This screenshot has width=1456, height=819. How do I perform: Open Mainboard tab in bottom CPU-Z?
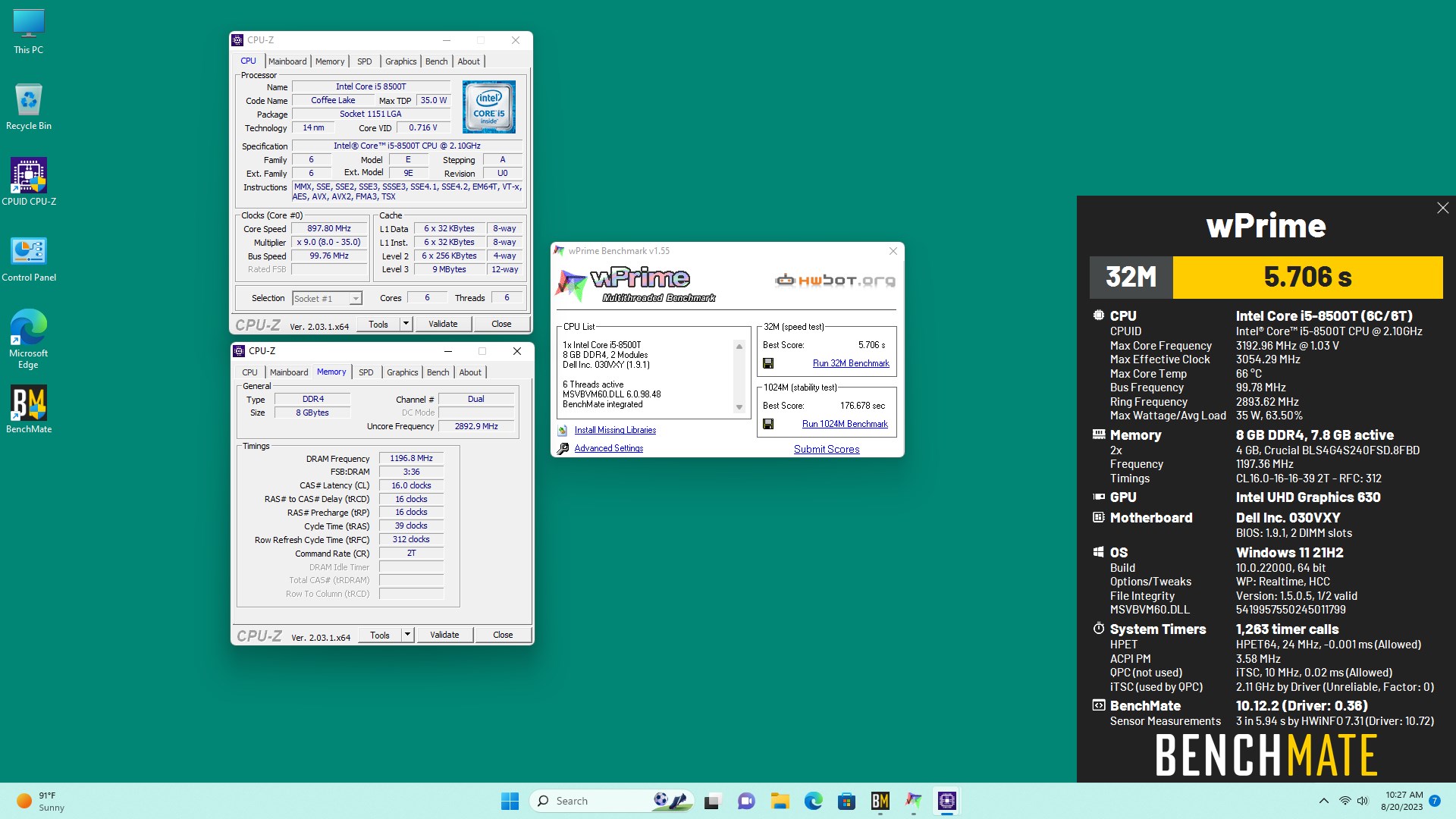pyautogui.click(x=289, y=372)
